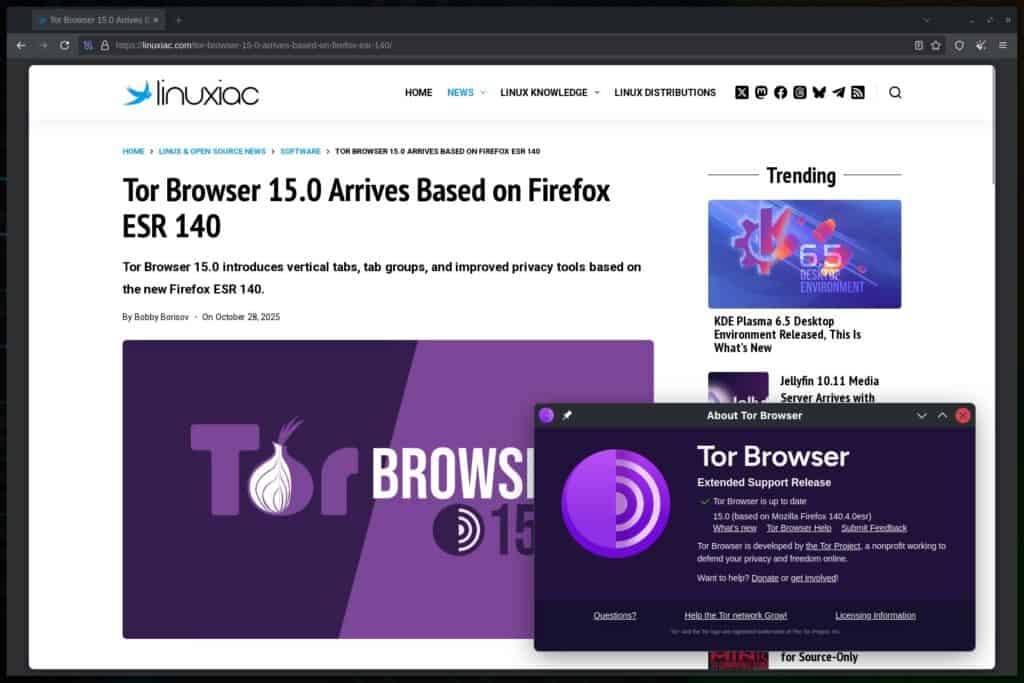This screenshot has height=683, width=1024.
Task: Click the Mastodon social icon
Action: 761,92
